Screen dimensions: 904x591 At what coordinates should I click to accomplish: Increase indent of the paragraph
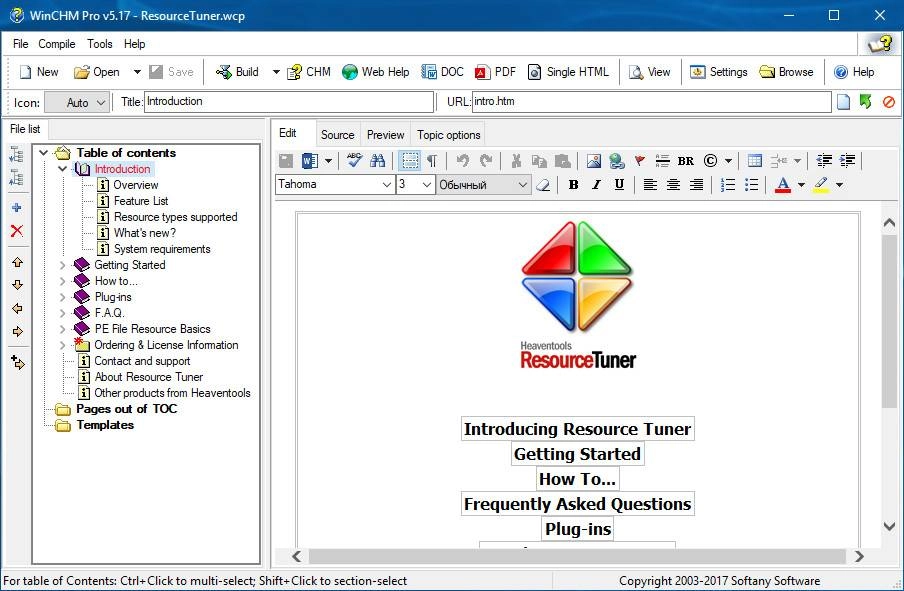tap(848, 161)
